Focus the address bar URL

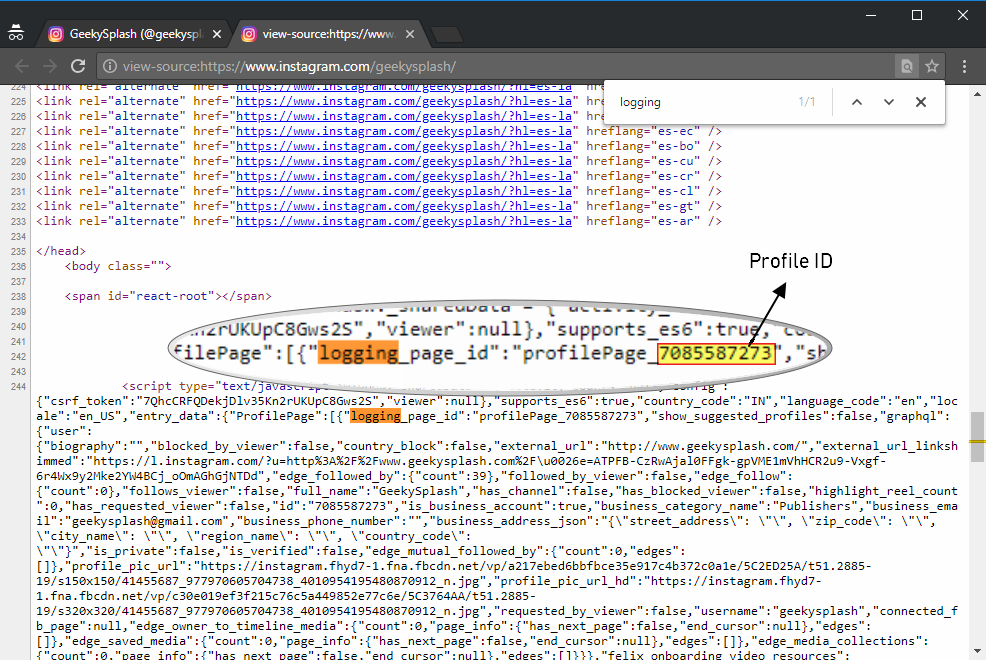pyautogui.click(x=289, y=66)
